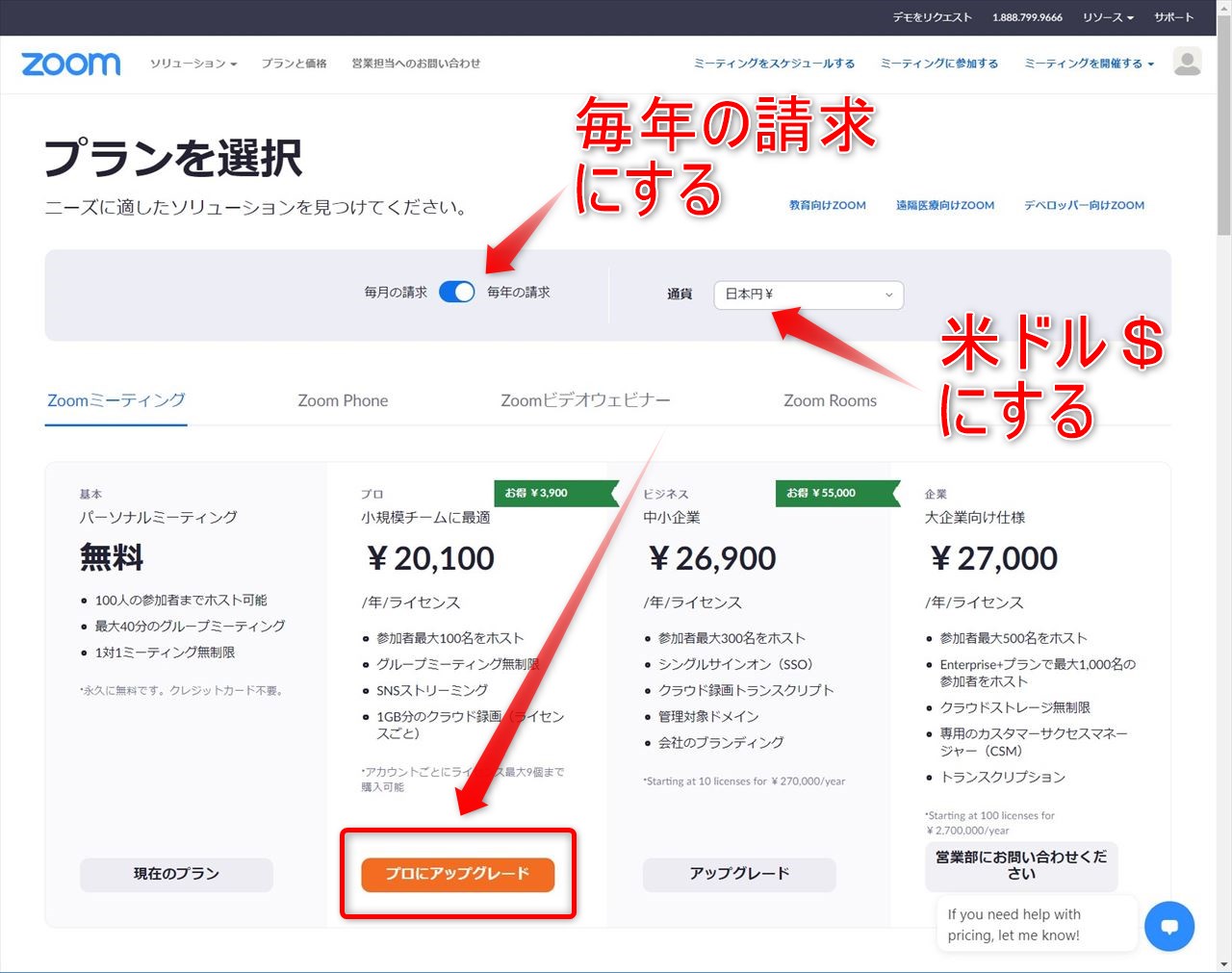Click クラウドストレージ無制限 feature text
The image size is (1232, 973).
(1015, 707)
